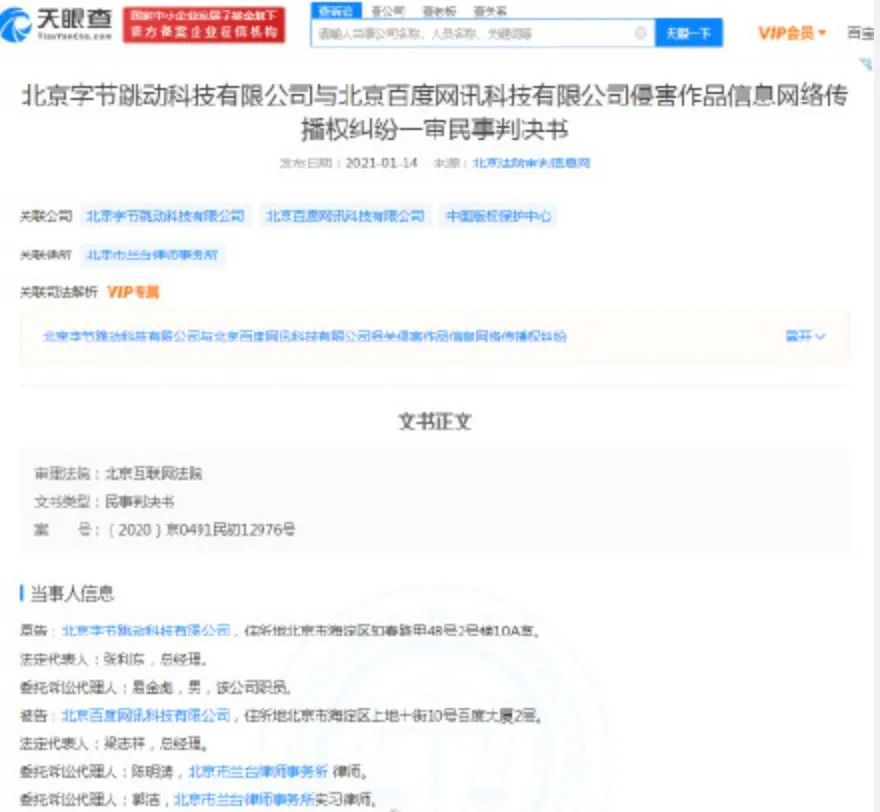The width and height of the screenshot is (880, 812).
Task: Click the 百宝 item in top navigation
Action: pos(861,33)
